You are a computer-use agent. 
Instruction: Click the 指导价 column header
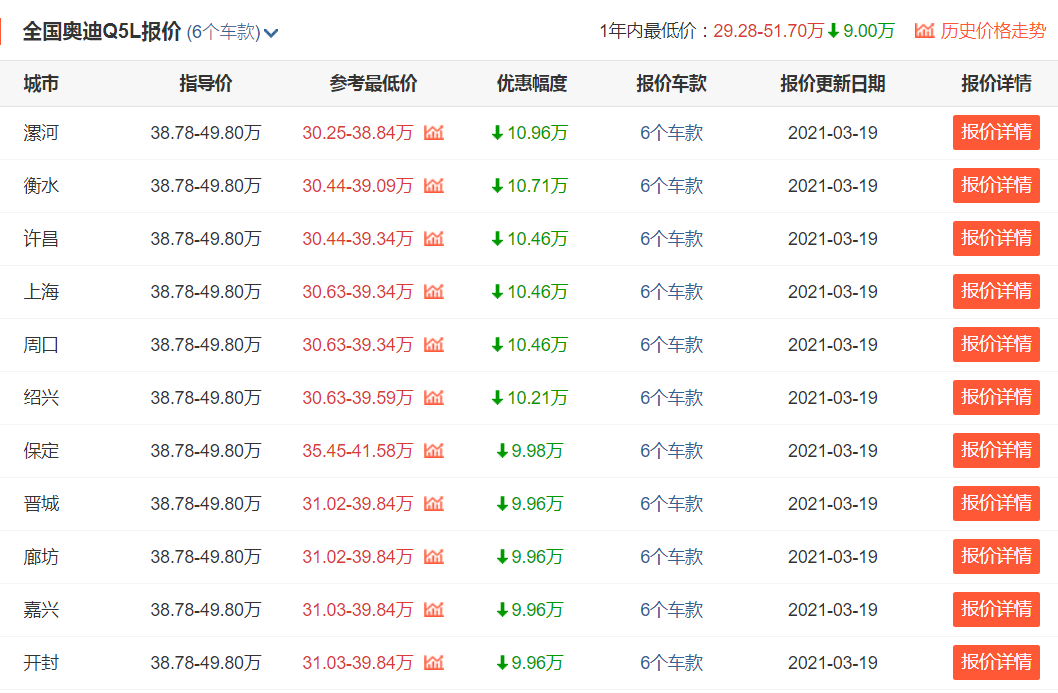pyautogui.click(x=206, y=83)
